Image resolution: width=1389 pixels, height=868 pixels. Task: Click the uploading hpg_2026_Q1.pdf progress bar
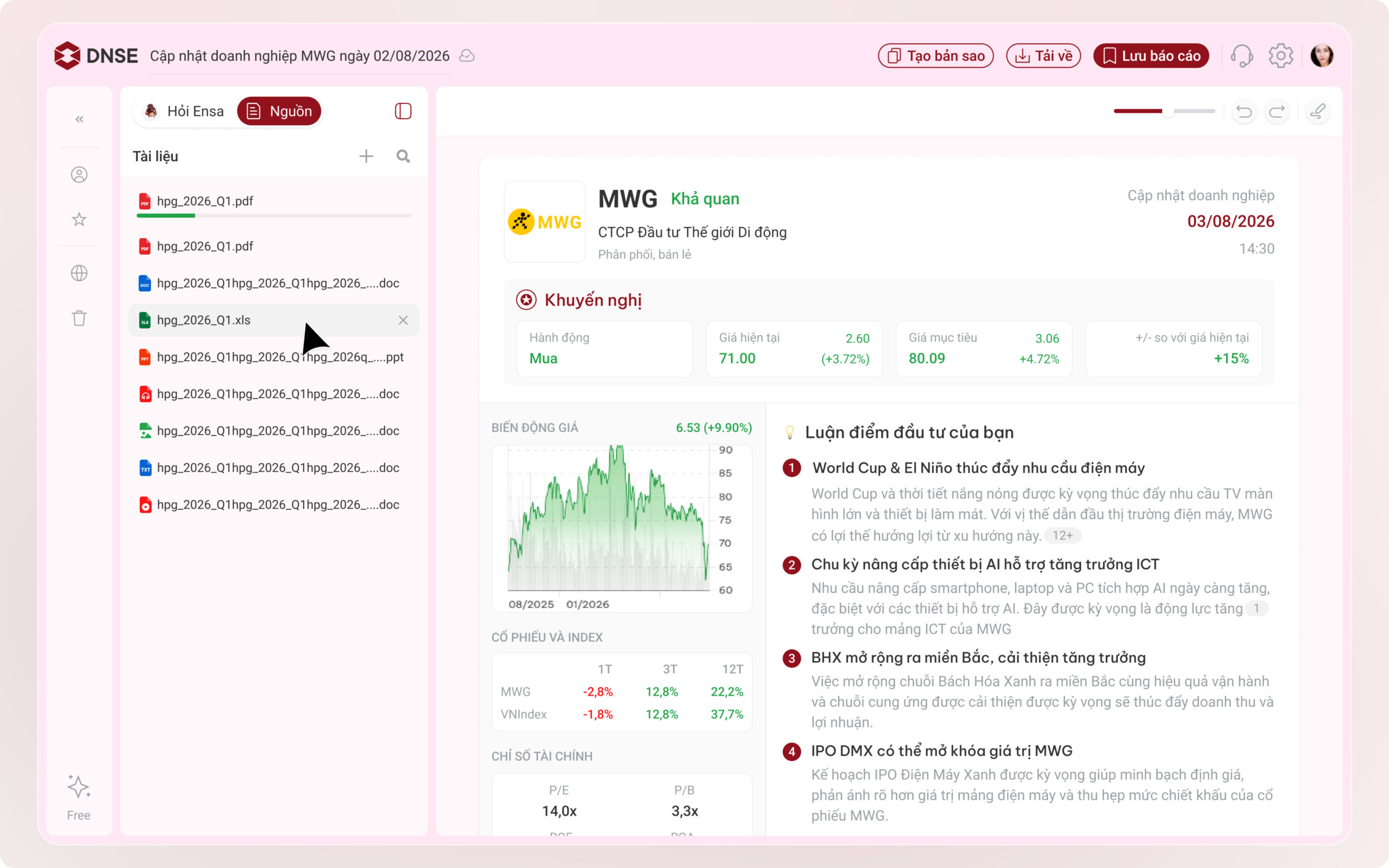coord(274,216)
